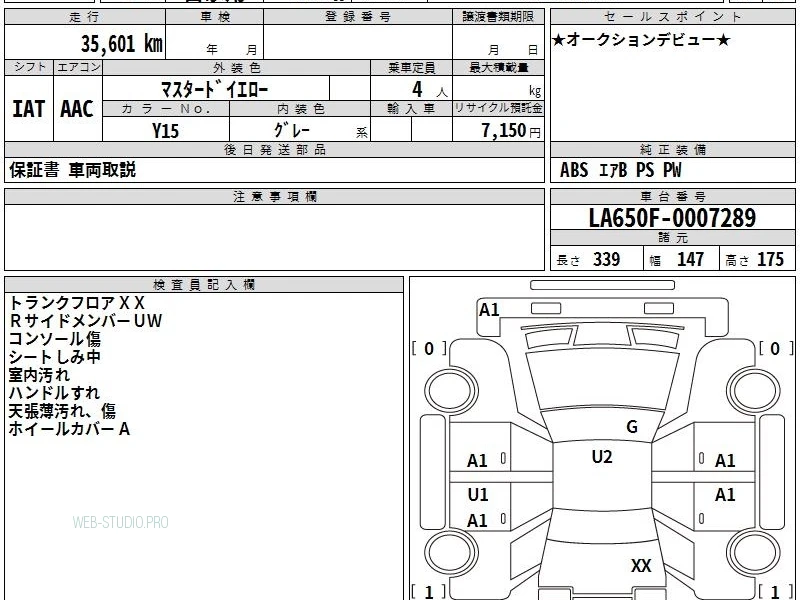Click the mileage value 35,601 km
The image size is (800, 600).
point(121,43)
